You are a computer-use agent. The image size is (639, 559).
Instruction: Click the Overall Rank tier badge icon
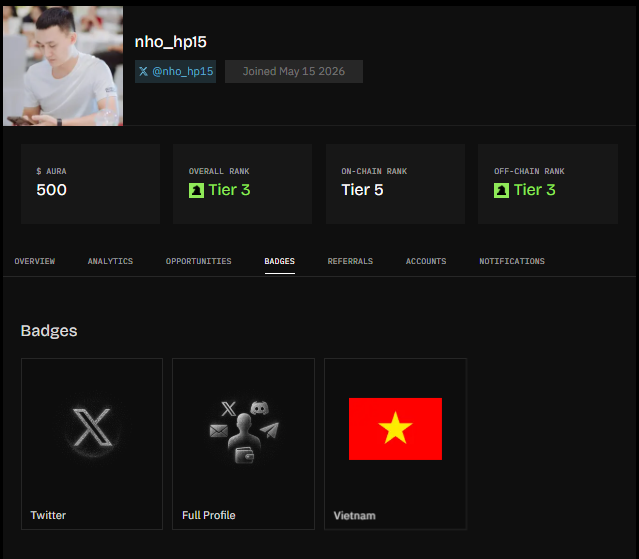[196, 190]
